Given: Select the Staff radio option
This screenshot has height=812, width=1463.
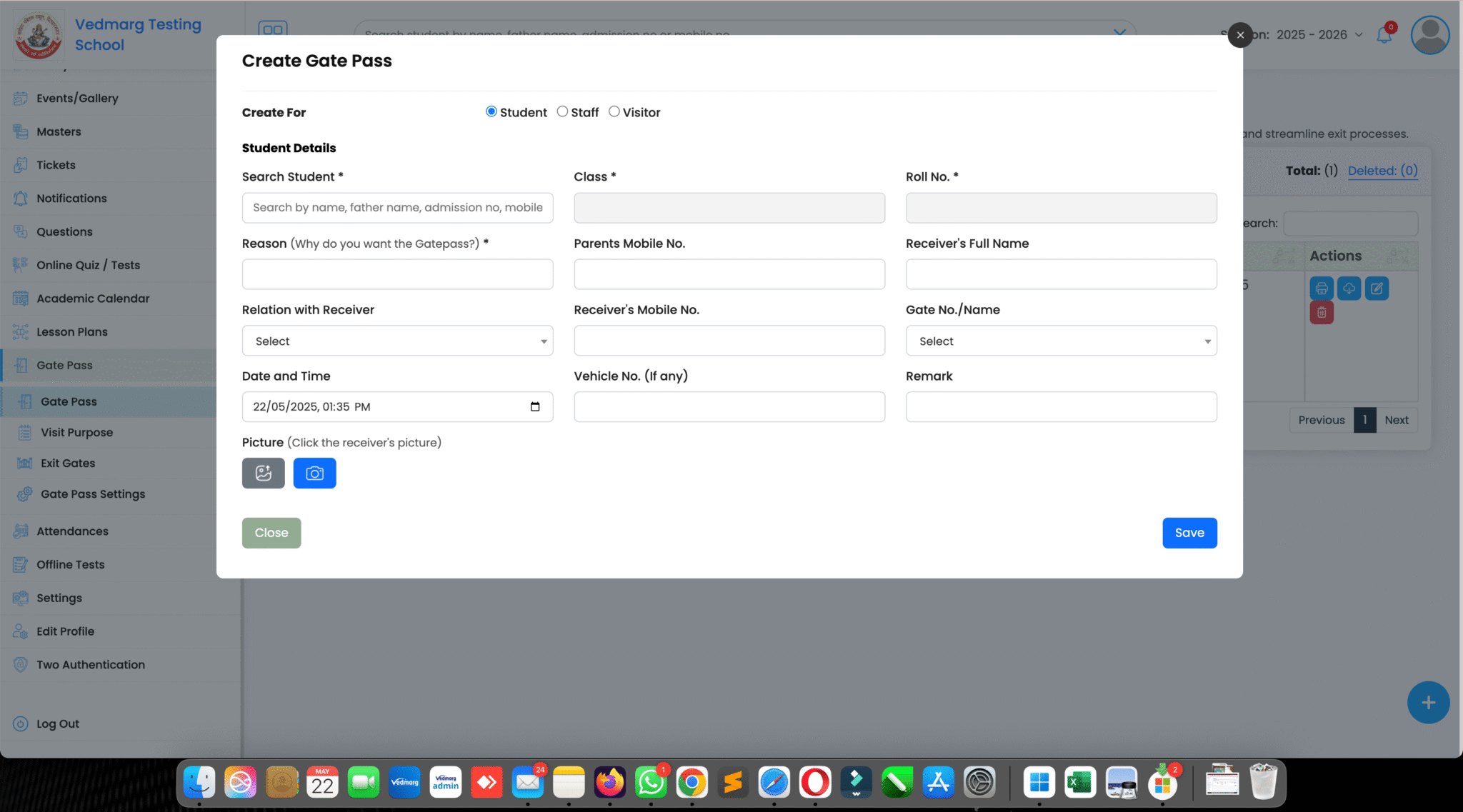Looking at the screenshot, I should [562, 111].
